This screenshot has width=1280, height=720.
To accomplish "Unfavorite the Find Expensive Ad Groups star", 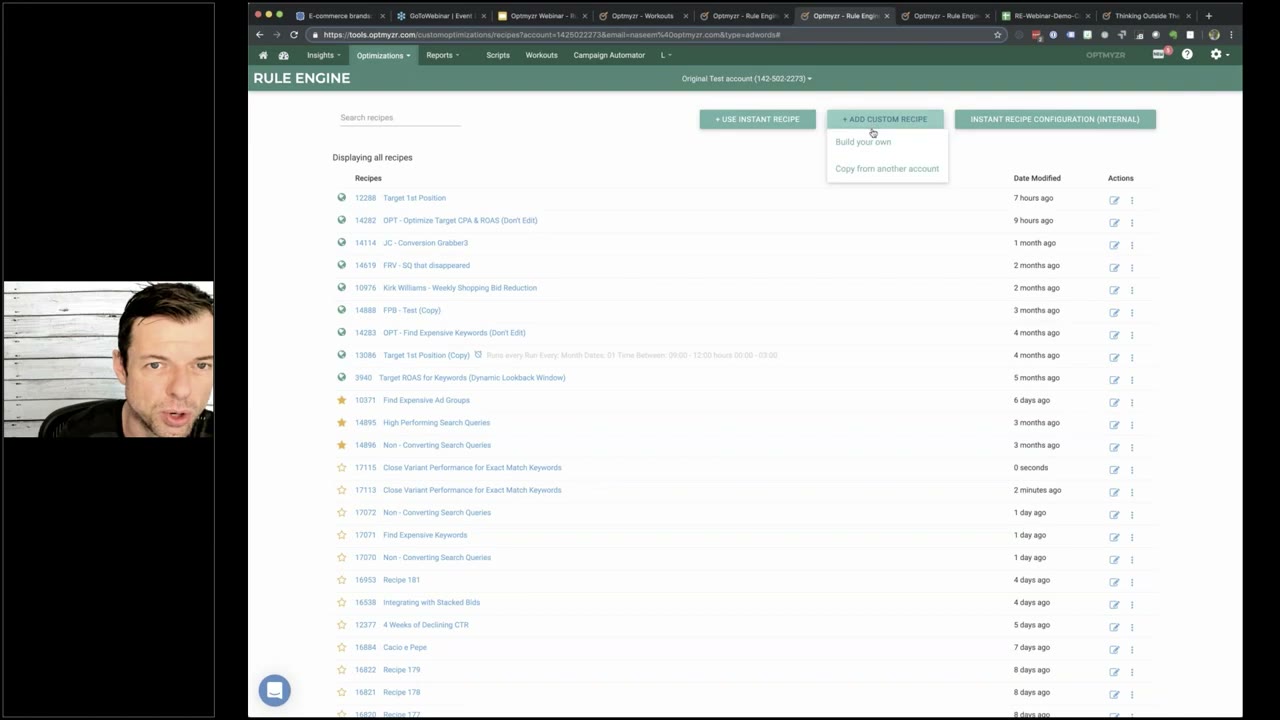I will coord(341,400).
